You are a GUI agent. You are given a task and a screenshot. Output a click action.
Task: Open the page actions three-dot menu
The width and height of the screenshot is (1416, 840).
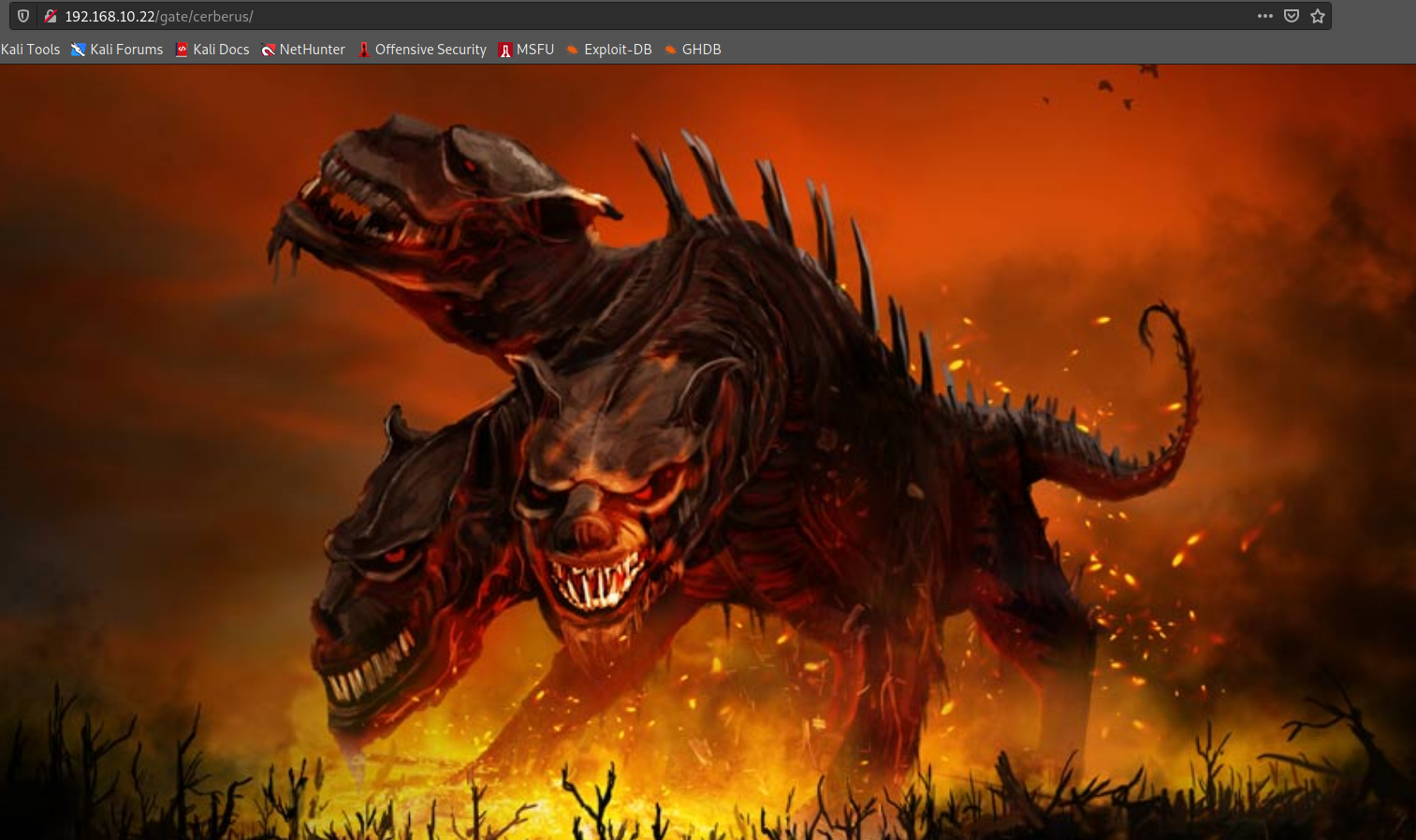pyautogui.click(x=1265, y=16)
